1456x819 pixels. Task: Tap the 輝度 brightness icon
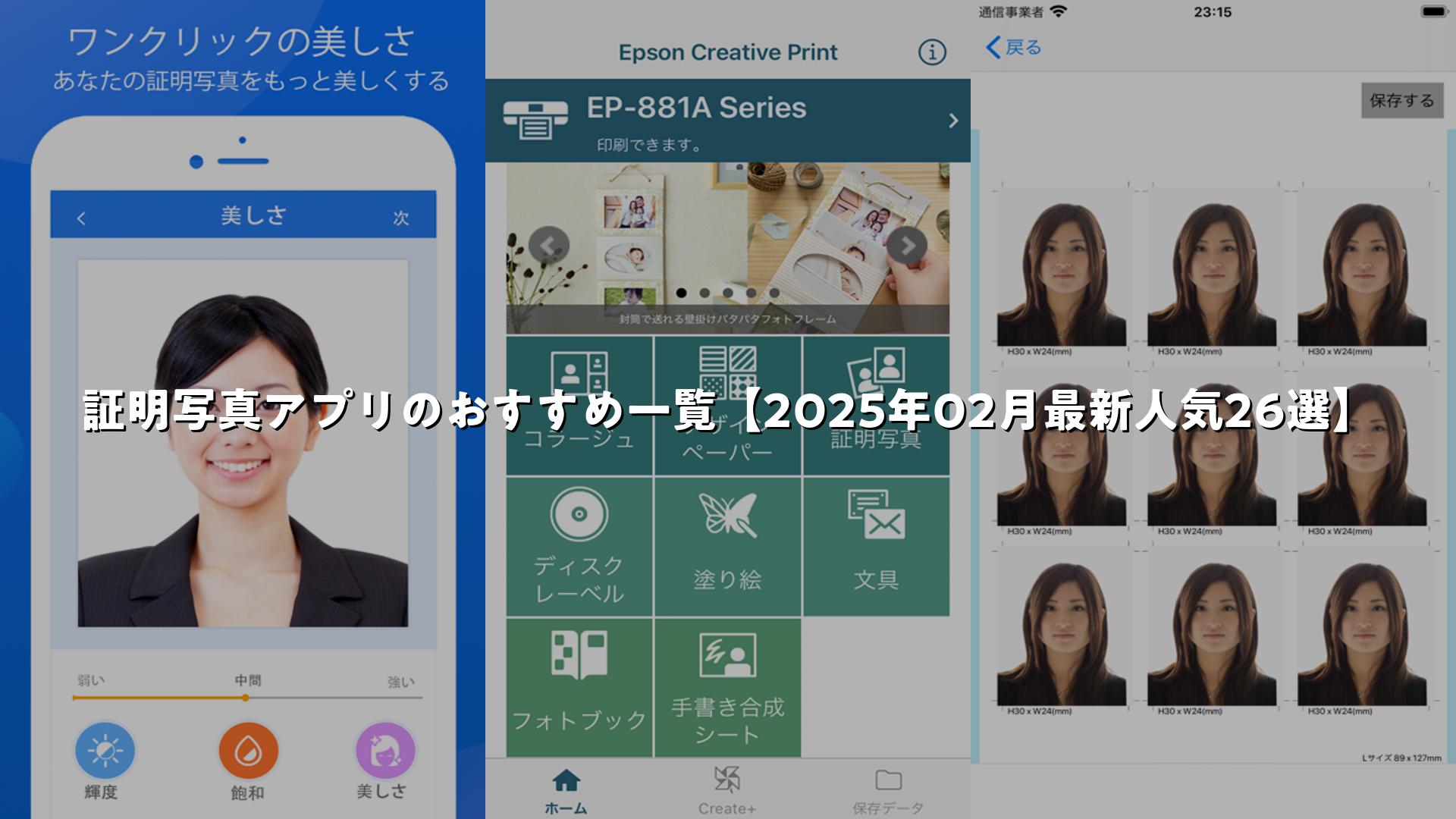click(x=105, y=751)
